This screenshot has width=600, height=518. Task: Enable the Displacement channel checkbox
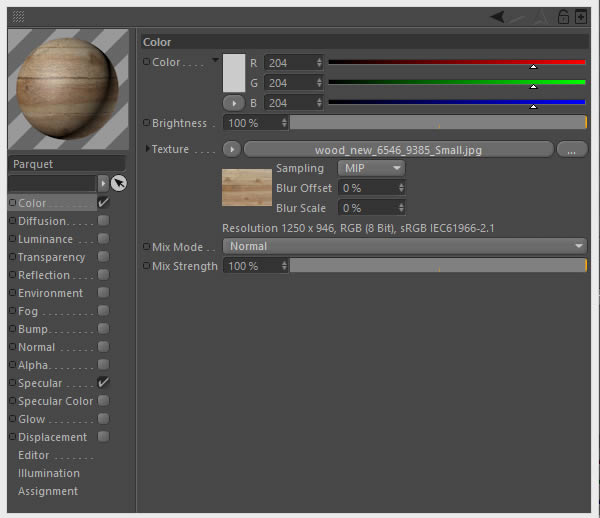click(103, 437)
